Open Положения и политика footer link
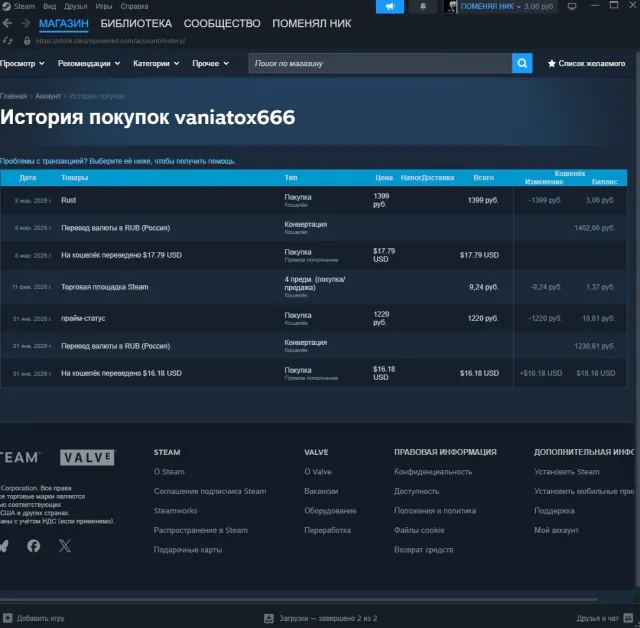 [x=435, y=511]
